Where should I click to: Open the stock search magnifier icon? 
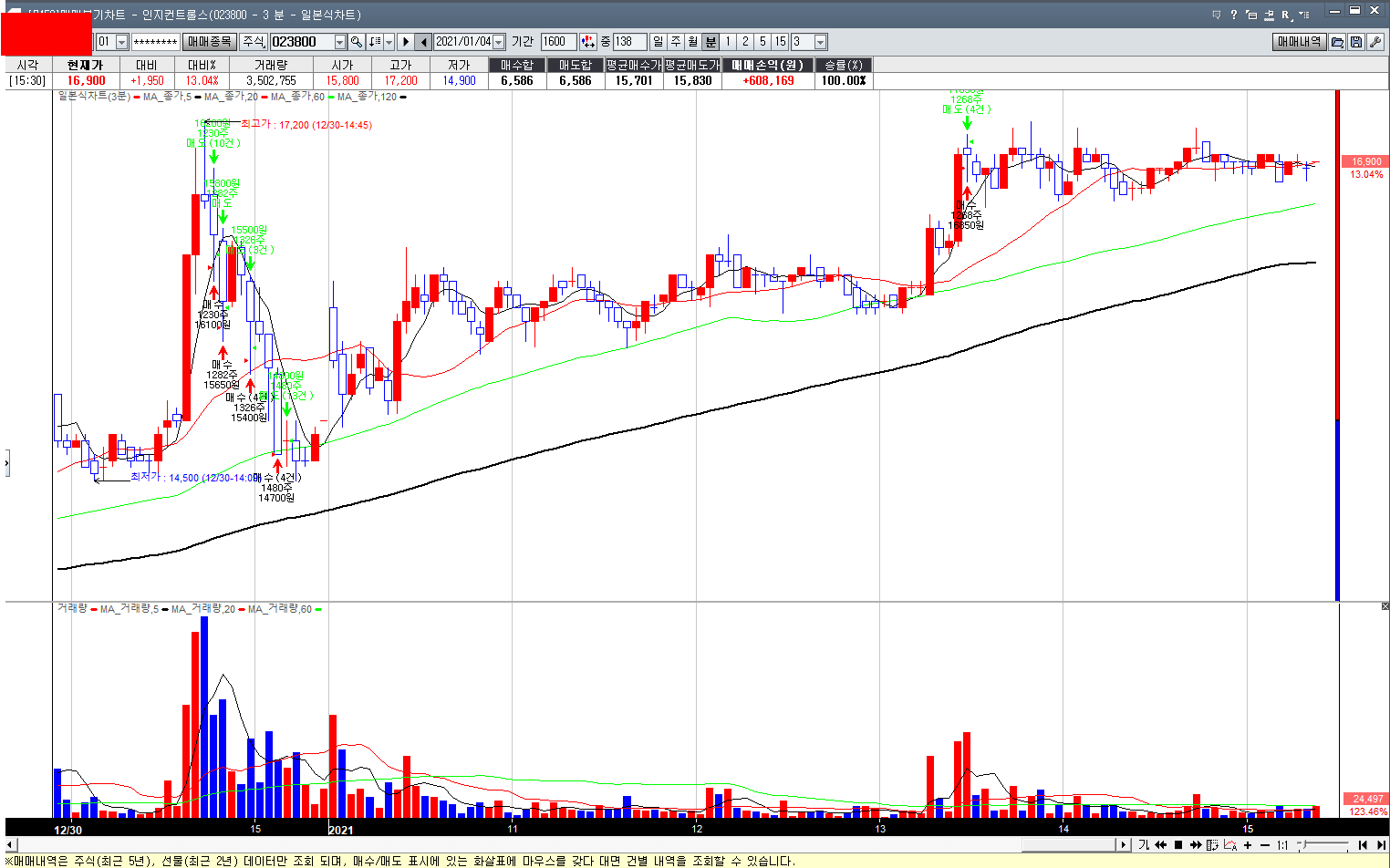356,42
